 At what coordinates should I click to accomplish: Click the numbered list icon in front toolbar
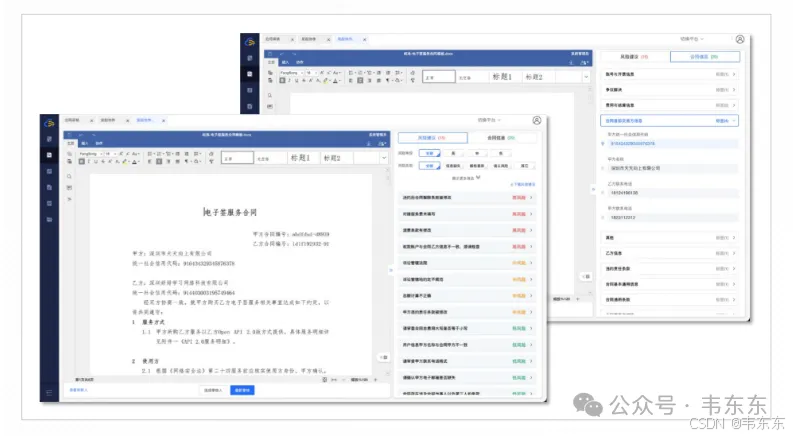[x=159, y=154]
